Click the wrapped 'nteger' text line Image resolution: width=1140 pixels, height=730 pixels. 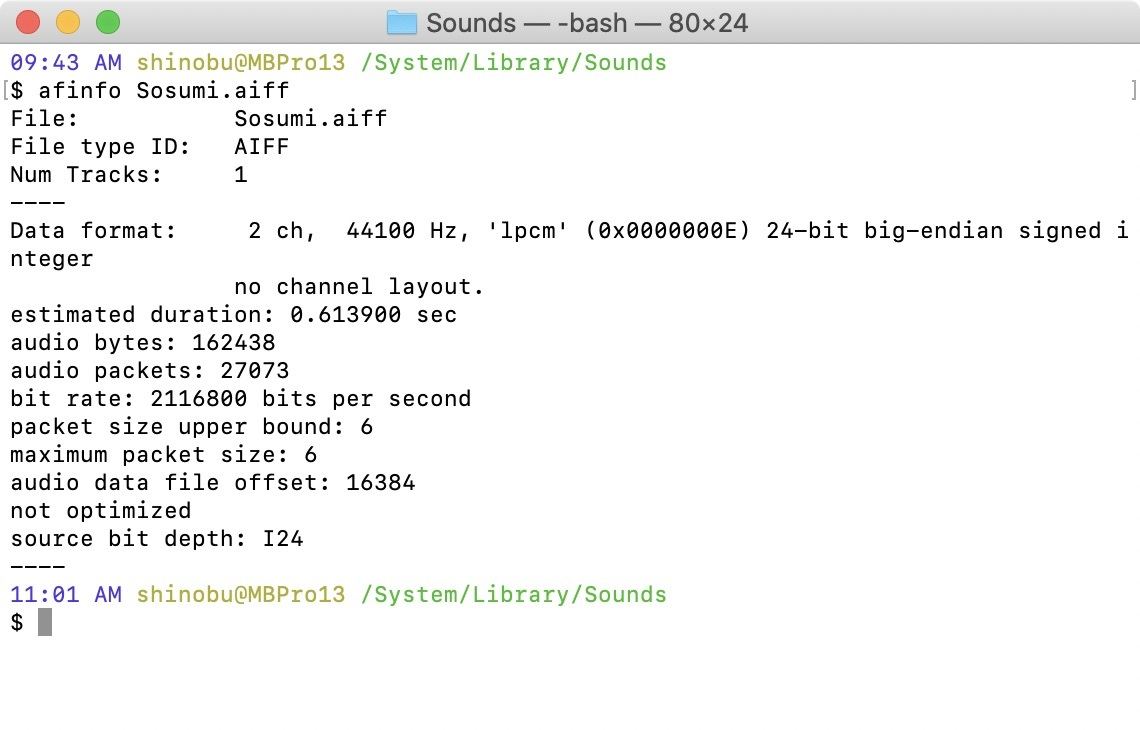coord(52,259)
